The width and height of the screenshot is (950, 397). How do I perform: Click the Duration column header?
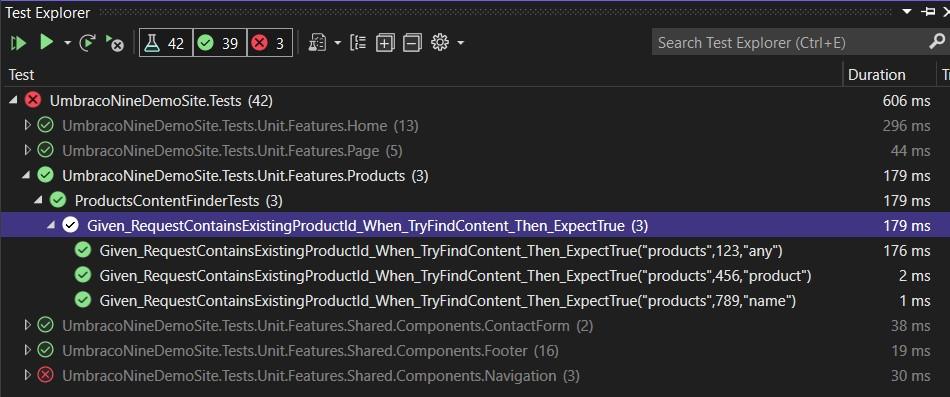click(x=876, y=75)
